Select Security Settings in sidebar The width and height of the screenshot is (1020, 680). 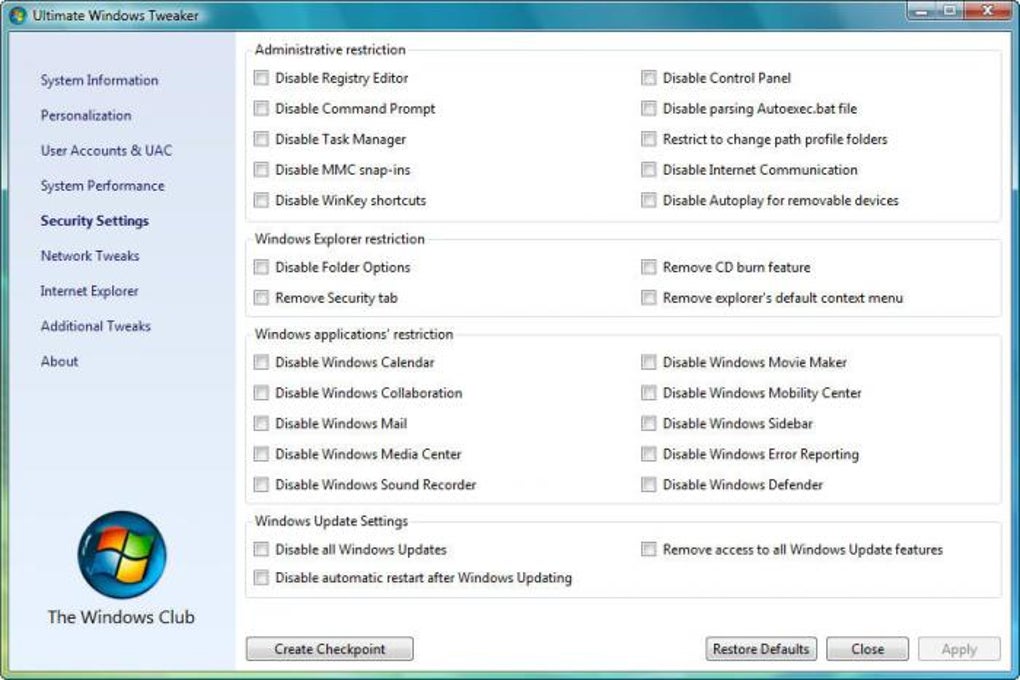pos(95,221)
